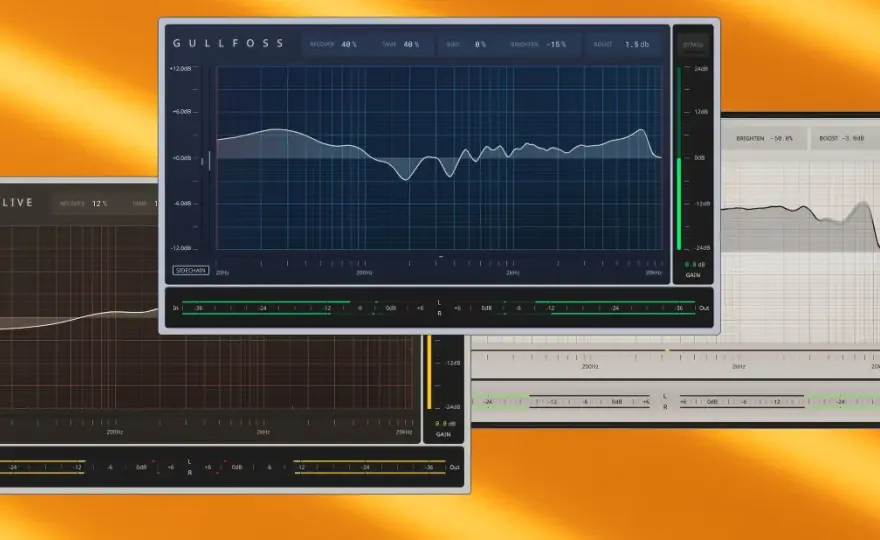Click the EQ curve peak near 20kHz in blue Gullfoss

pos(641,131)
